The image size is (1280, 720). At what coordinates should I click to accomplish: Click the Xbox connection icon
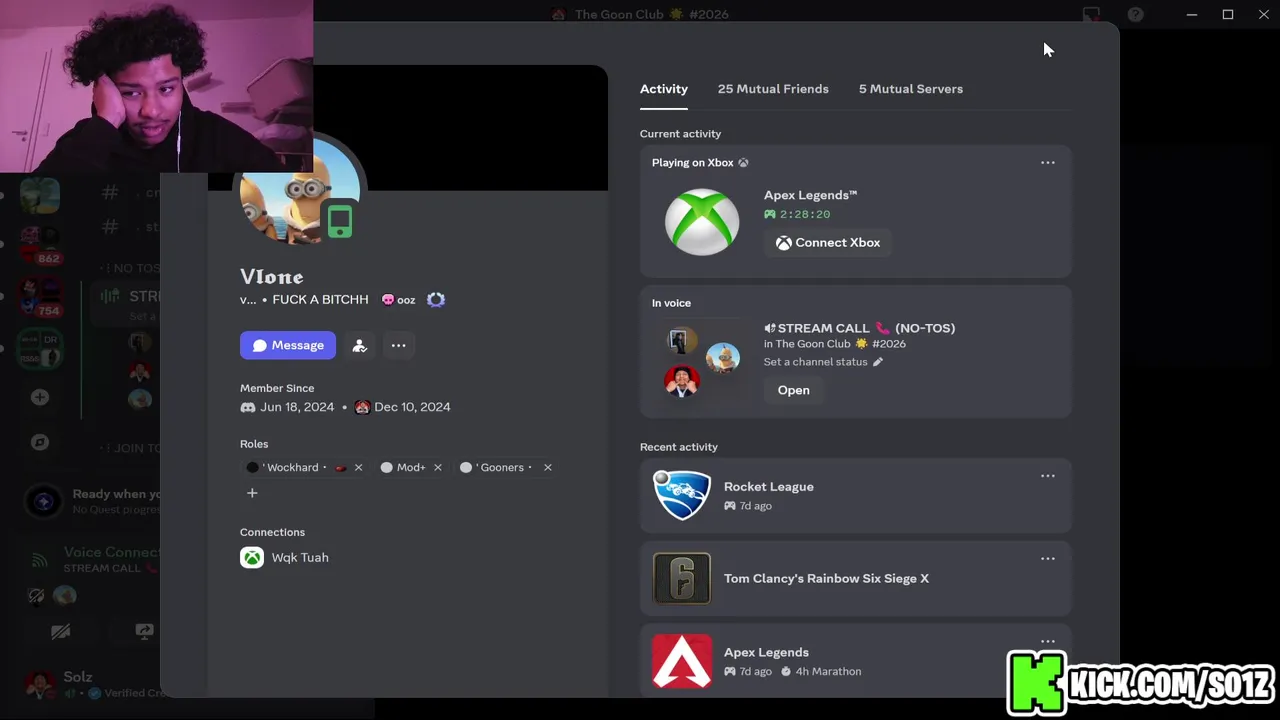pos(252,557)
